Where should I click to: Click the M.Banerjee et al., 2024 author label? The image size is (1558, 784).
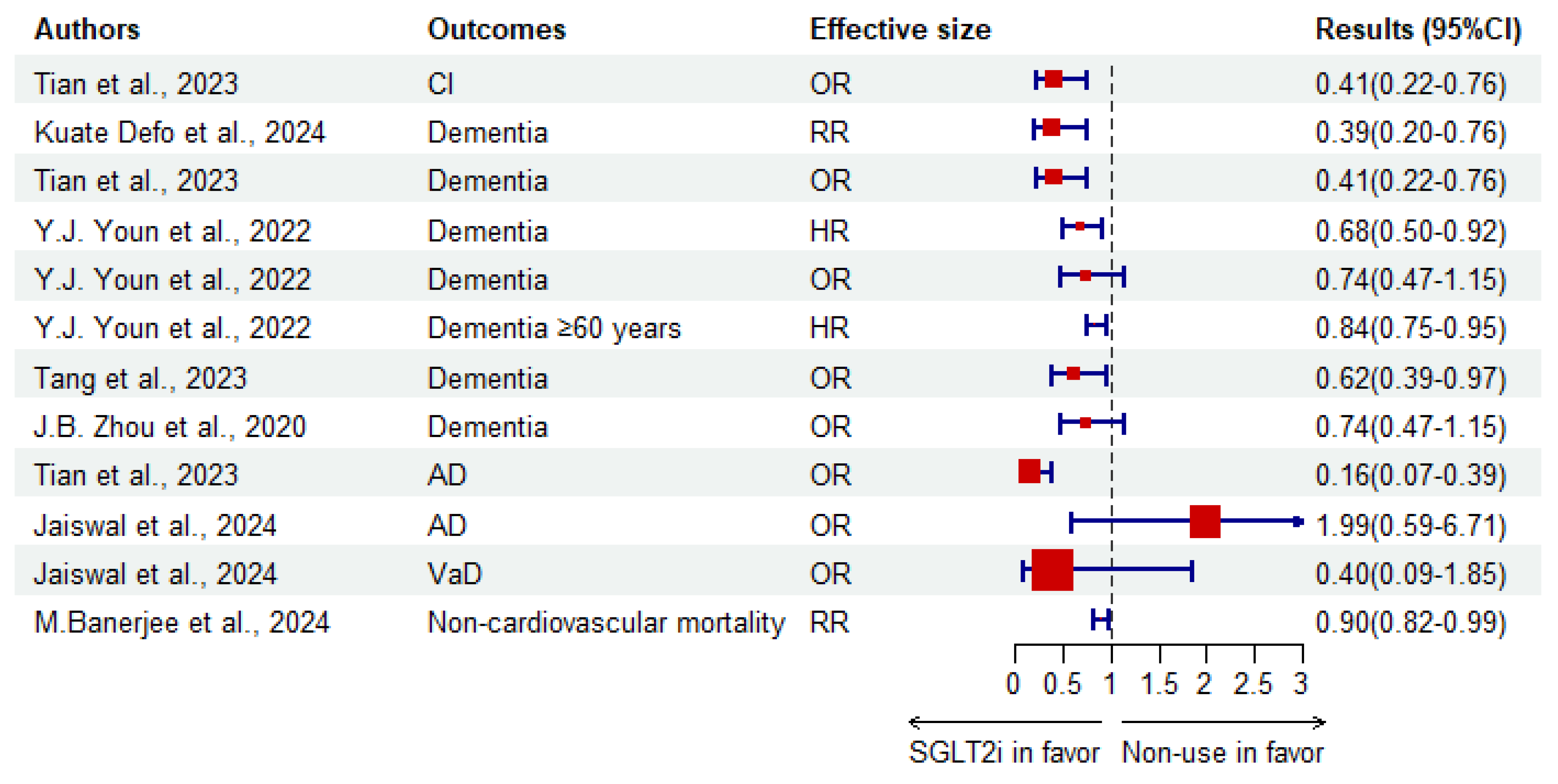tap(182, 622)
